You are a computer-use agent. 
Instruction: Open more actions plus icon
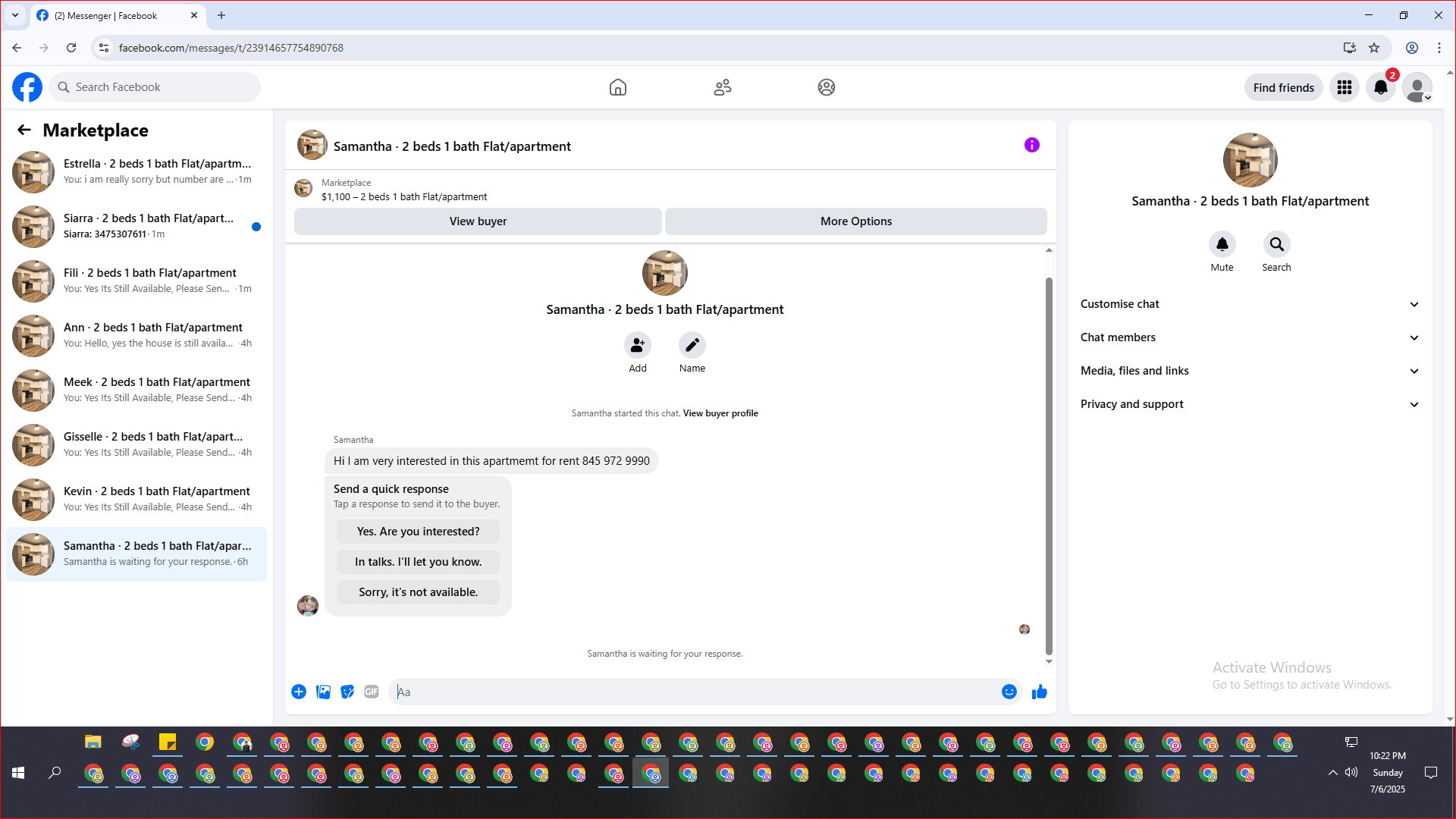(299, 692)
